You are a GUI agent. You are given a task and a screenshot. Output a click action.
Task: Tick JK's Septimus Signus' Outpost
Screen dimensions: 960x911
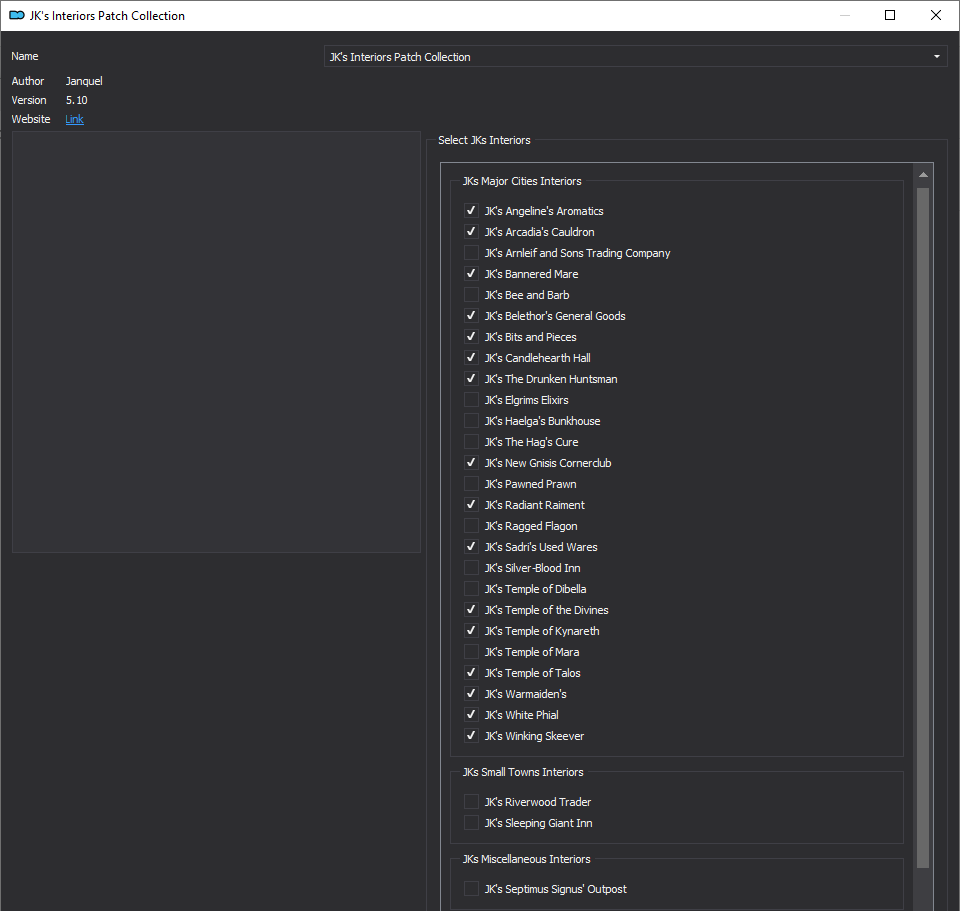pos(471,889)
